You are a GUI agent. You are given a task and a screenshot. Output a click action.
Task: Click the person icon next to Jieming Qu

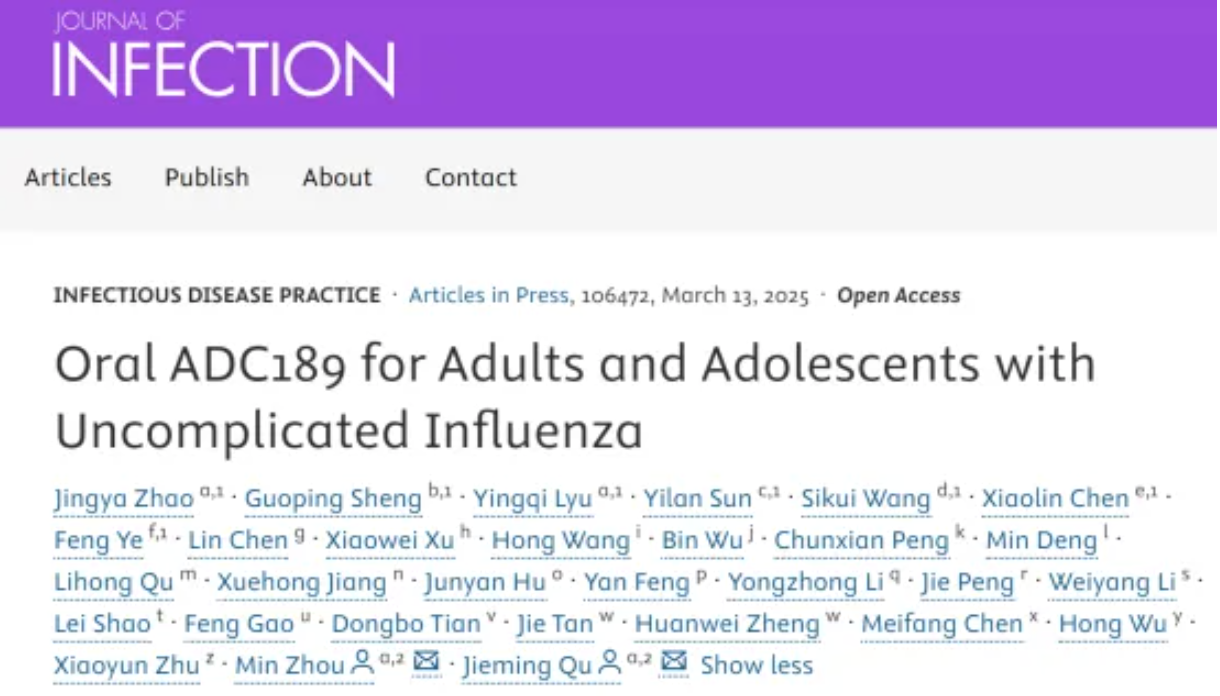(609, 661)
